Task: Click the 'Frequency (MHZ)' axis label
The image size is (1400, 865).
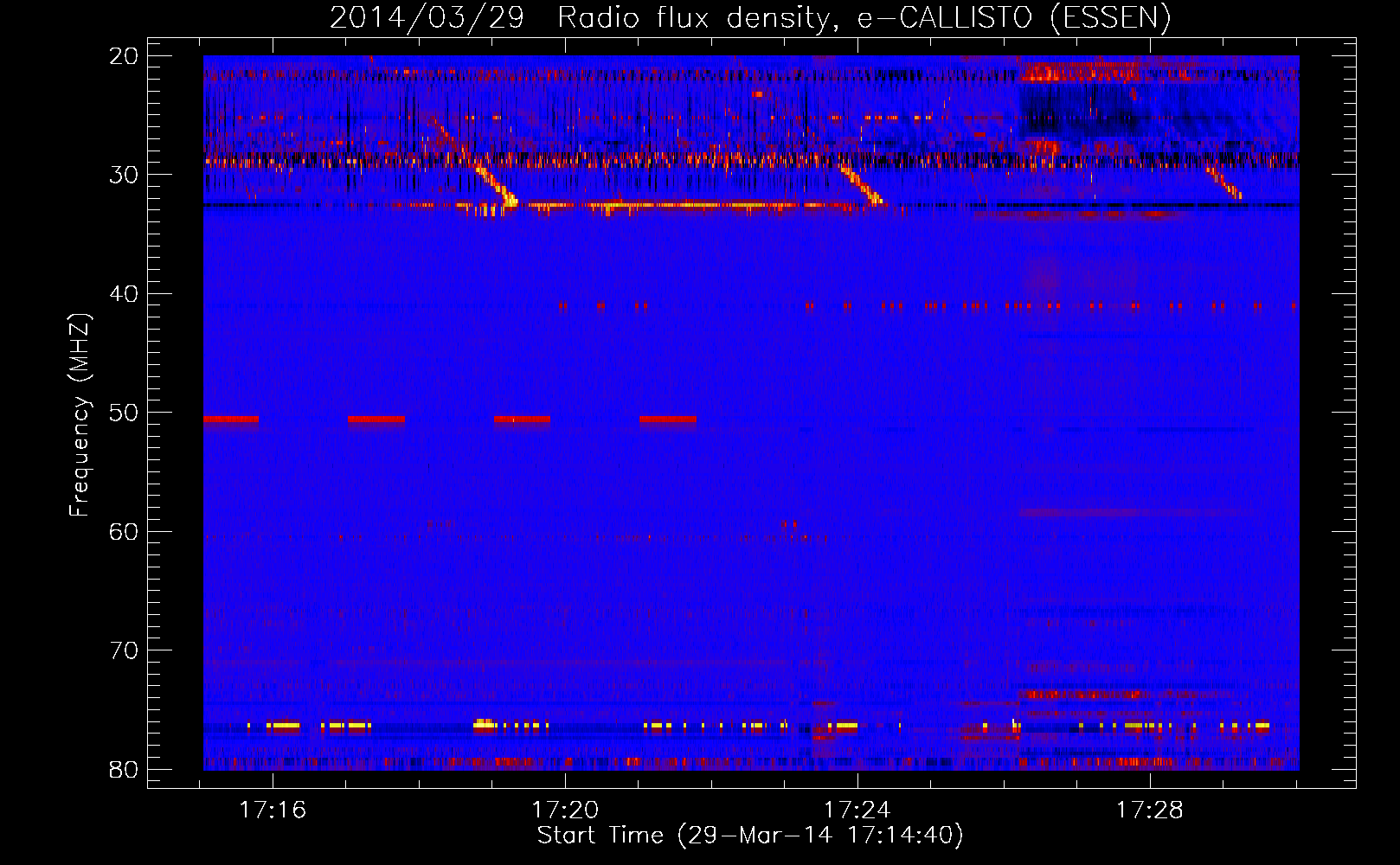Action: point(80,414)
